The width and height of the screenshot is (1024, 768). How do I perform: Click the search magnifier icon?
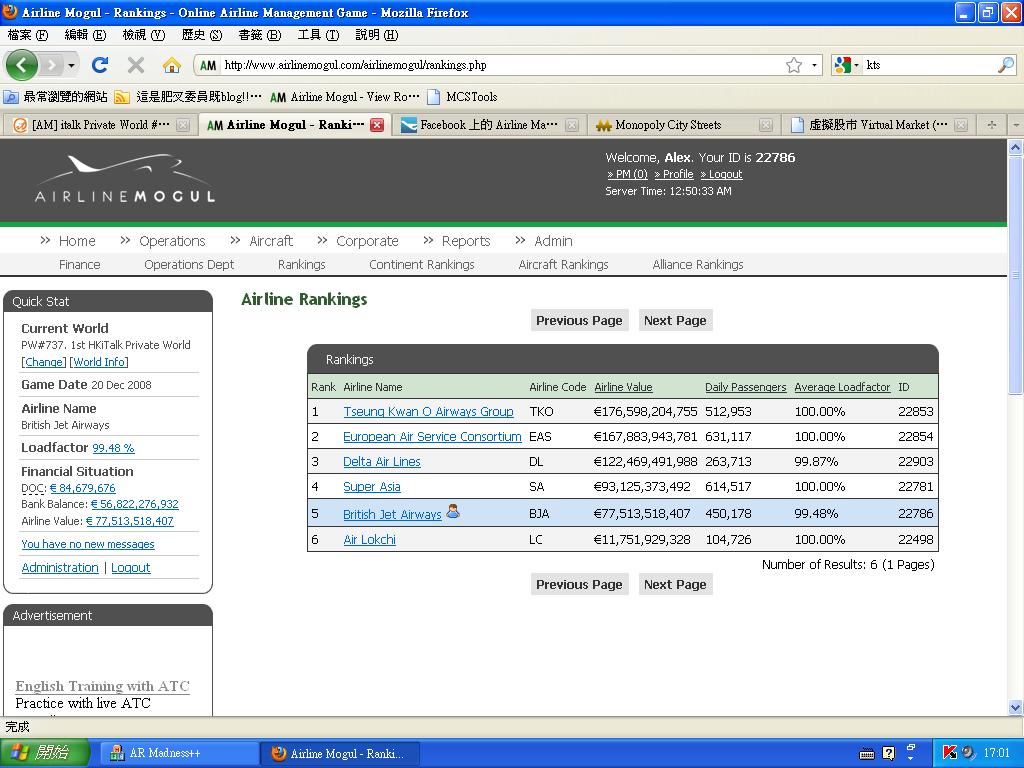click(1006, 65)
